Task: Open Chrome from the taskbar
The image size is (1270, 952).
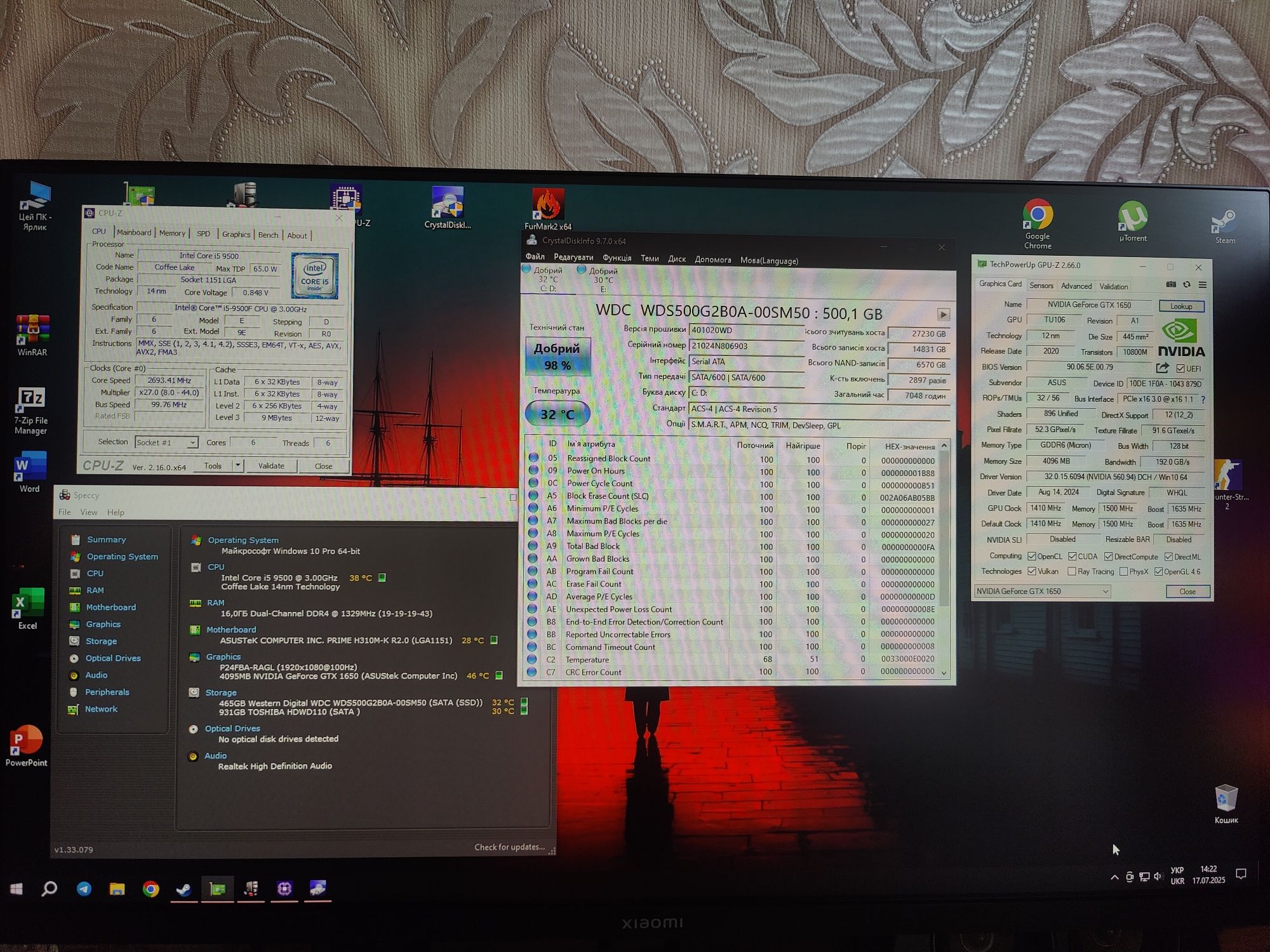Action: (x=150, y=889)
